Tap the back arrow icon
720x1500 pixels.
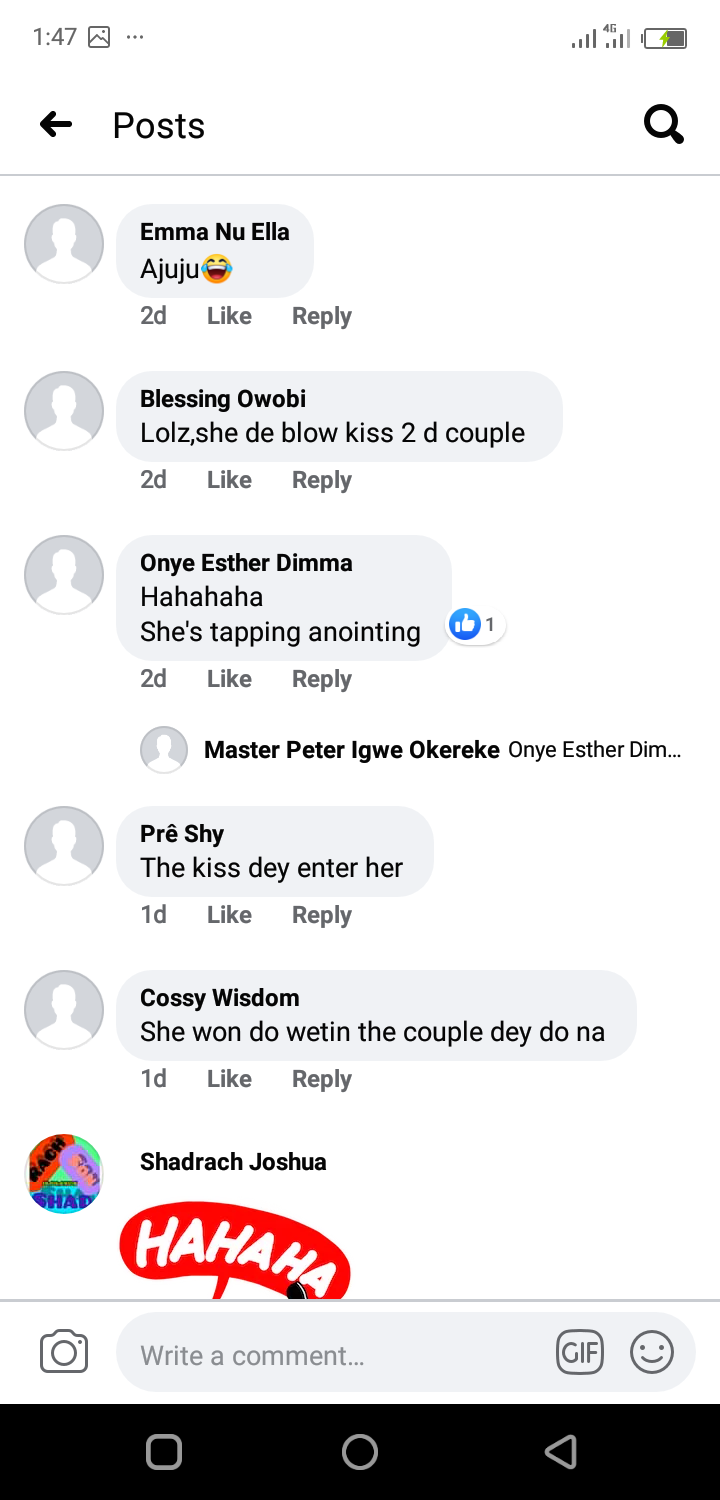click(56, 125)
